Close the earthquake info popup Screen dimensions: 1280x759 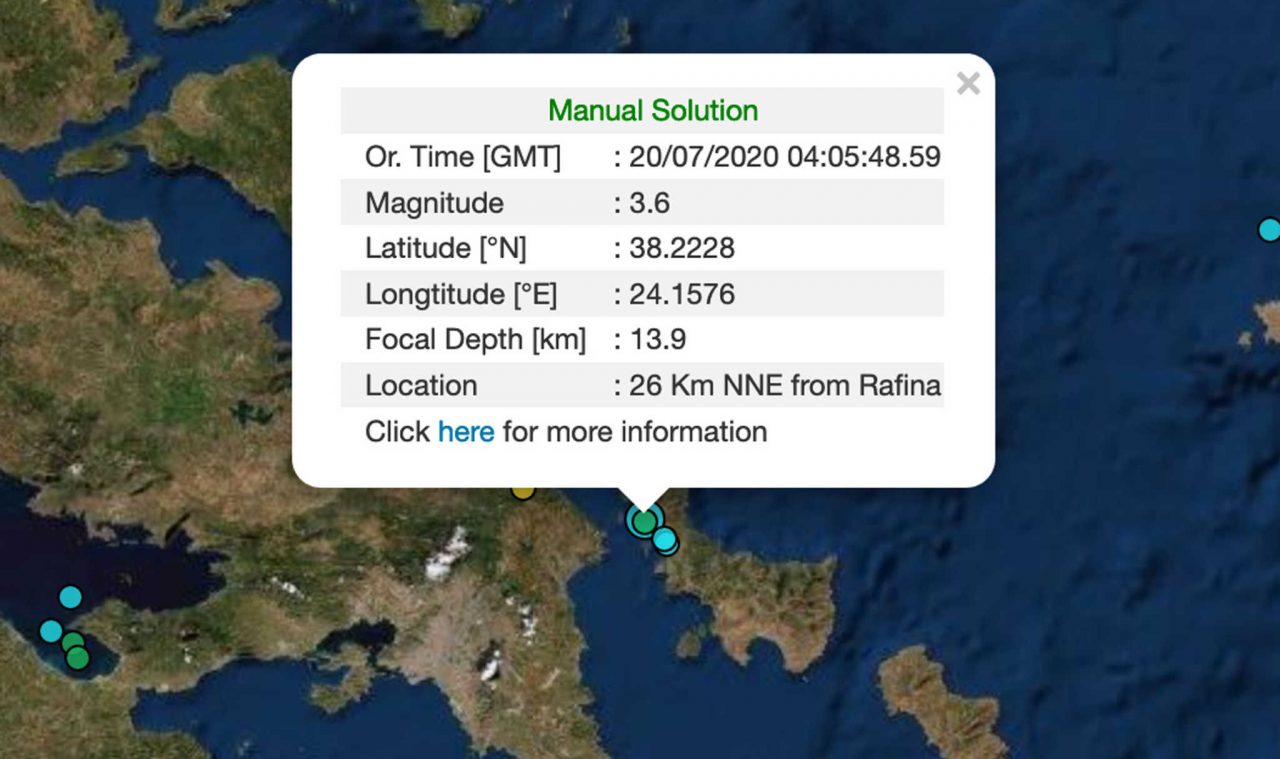click(968, 84)
